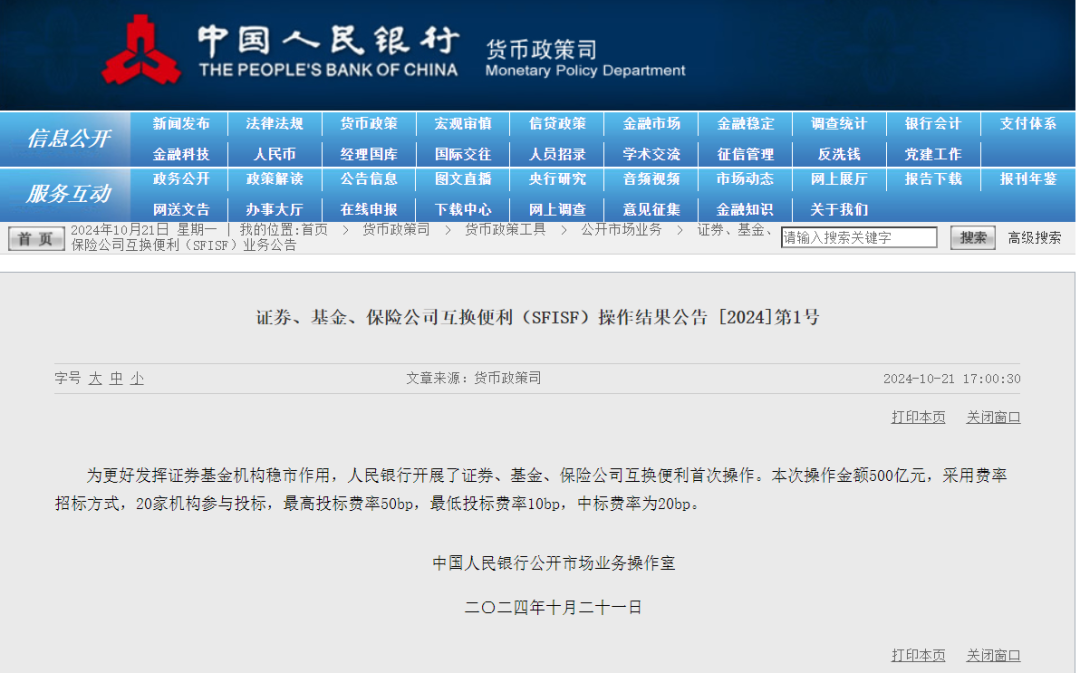The width and height of the screenshot is (1080, 673).
Task: Click the 搜索 search button
Action: tap(972, 237)
